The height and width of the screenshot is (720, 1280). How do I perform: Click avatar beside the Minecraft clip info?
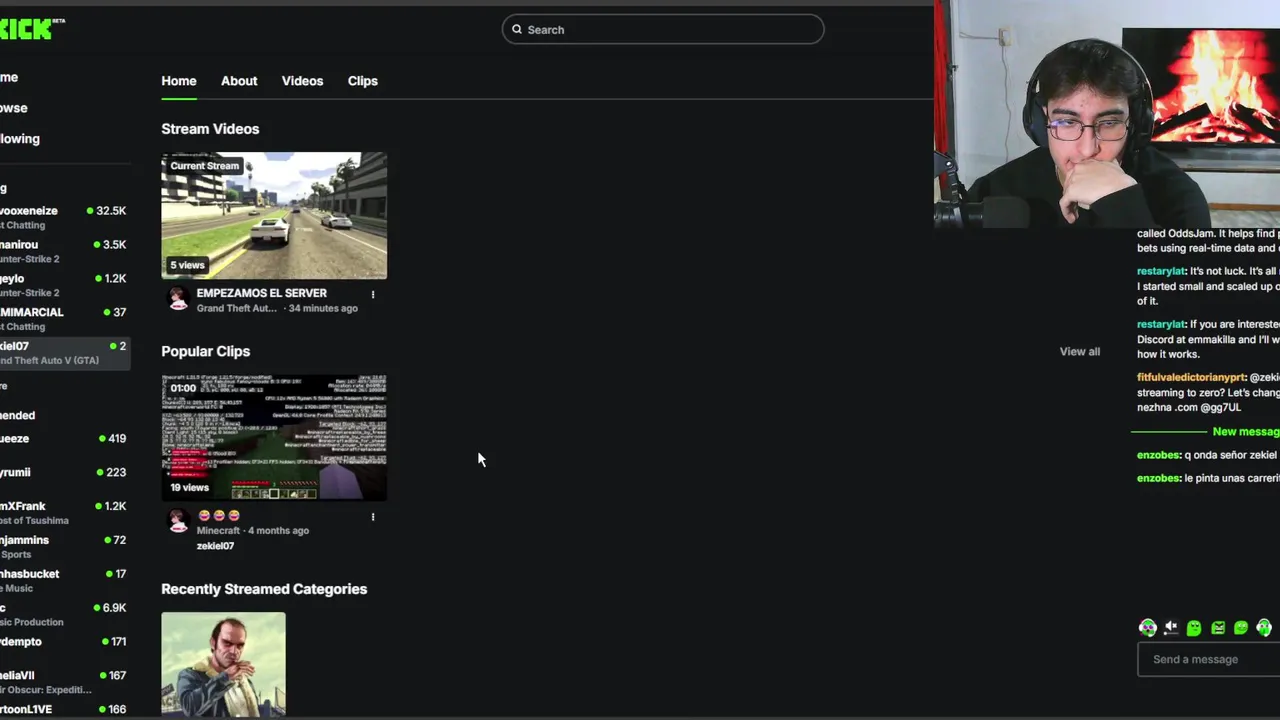[x=178, y=521]
